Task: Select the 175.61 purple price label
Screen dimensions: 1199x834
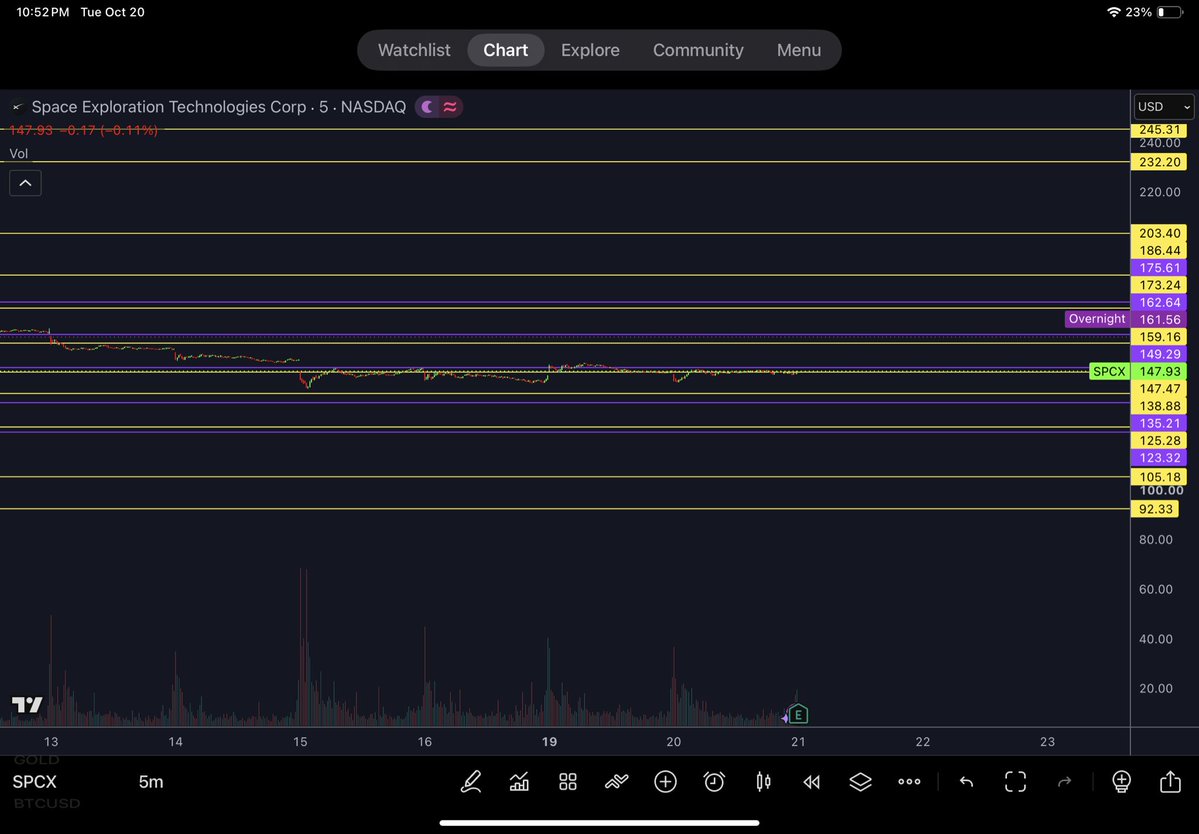Action: coord(1159,268)
